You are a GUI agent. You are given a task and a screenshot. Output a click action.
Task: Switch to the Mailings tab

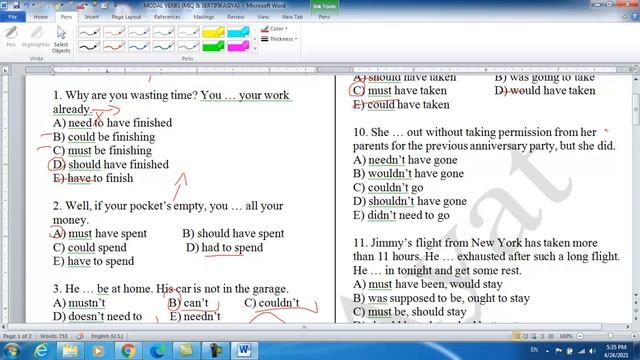coord(204,17)
